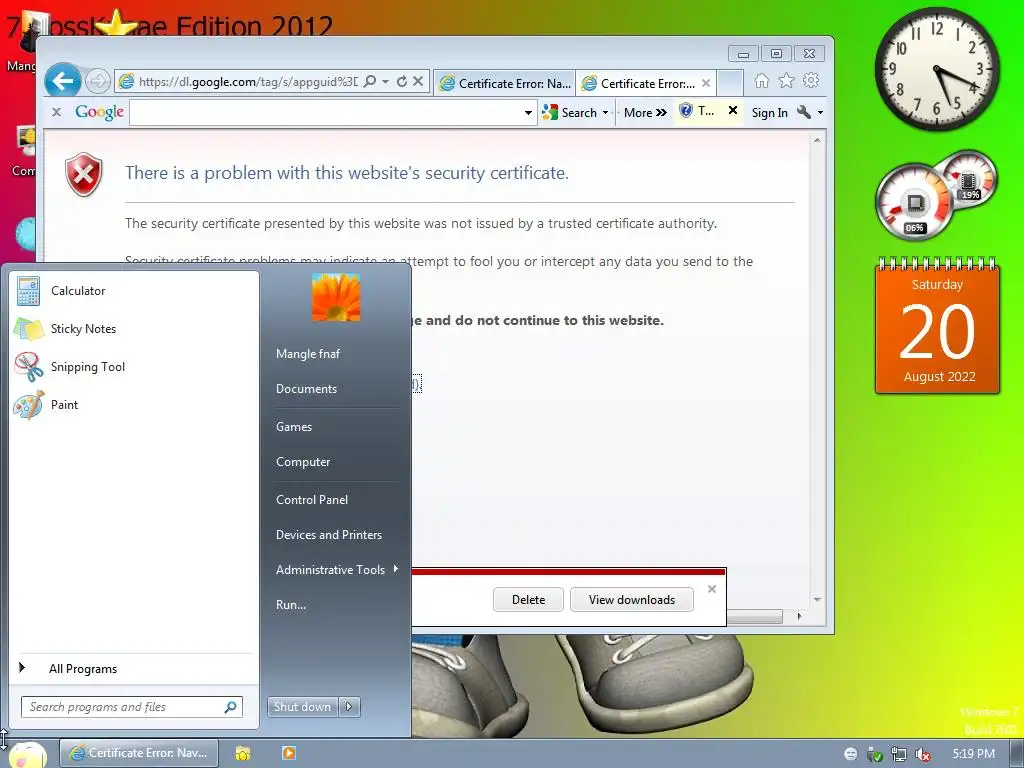This screenshot has width=1024, height=768.
Task: Open a new blank tab
Action: (x=730, y=83)
